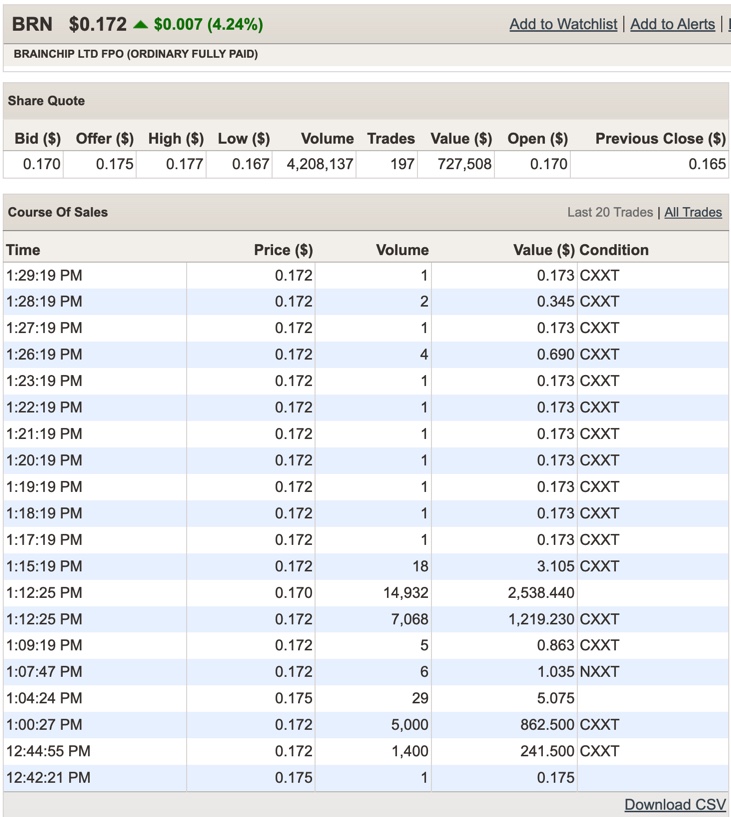Click the Price ($) header in Course Of Sales
This screenshot has width=731, height=817.
(x=283, y=250)
